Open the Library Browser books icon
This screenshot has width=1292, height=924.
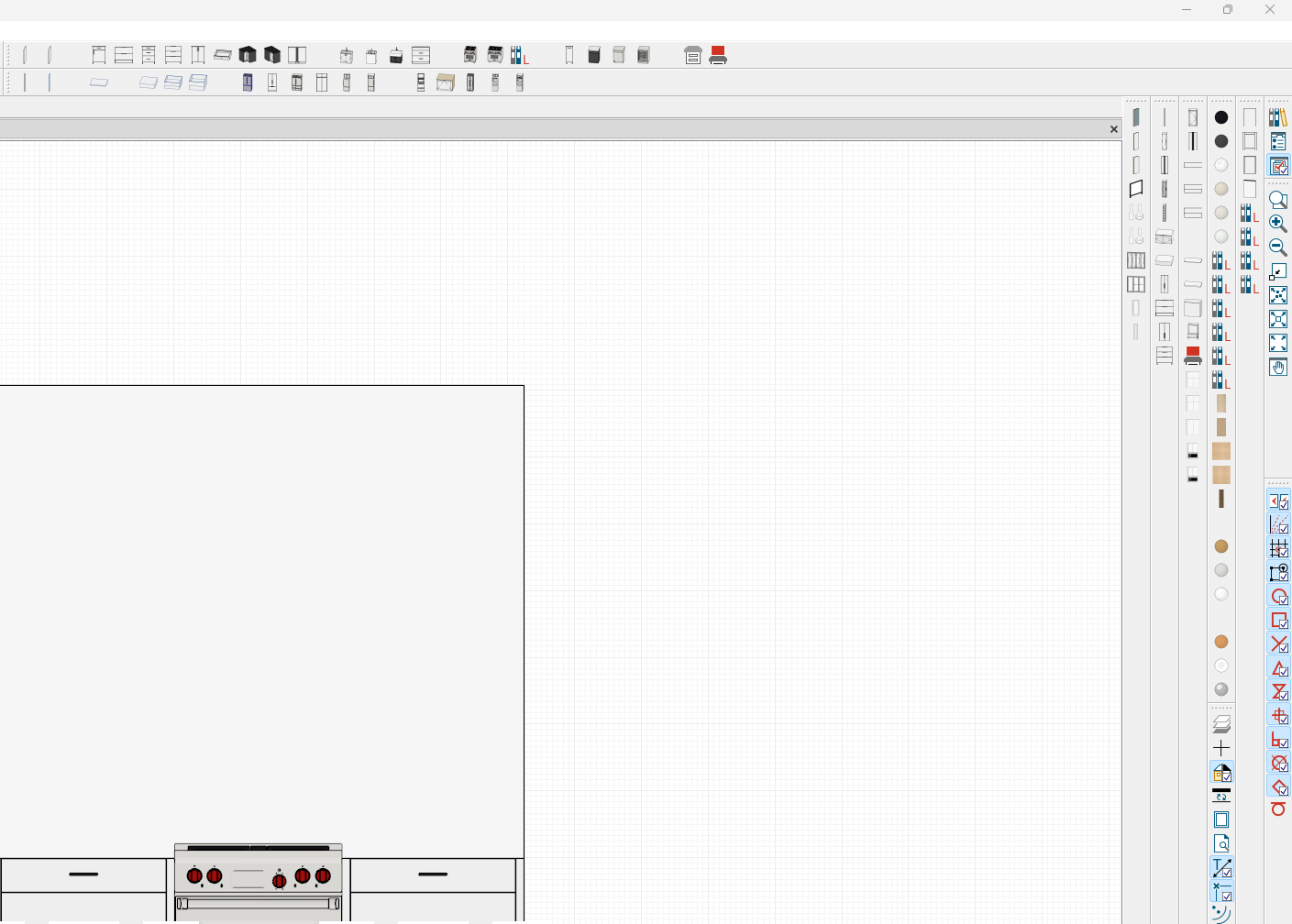(1277, 117)
